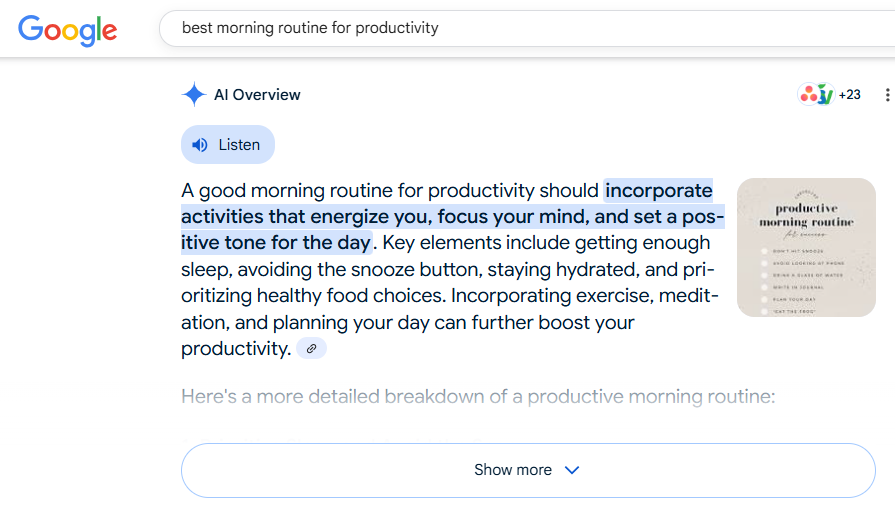Screen dimensions: 895x514
Task: Click faded 'Here's a more detailed breakdown' line
Action: click(478, 396)
